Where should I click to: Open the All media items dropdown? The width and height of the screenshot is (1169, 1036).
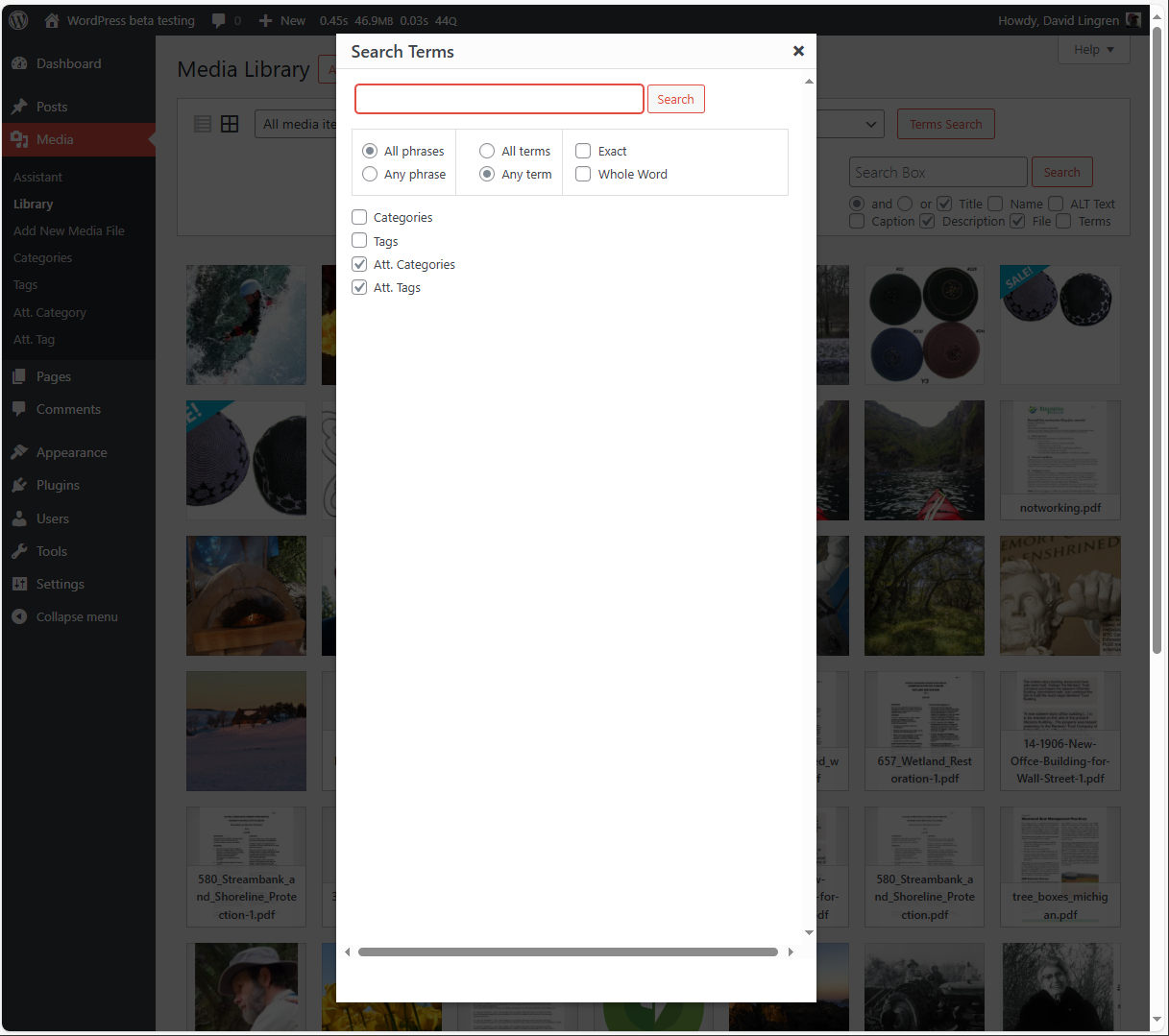[x=293, y=124]
